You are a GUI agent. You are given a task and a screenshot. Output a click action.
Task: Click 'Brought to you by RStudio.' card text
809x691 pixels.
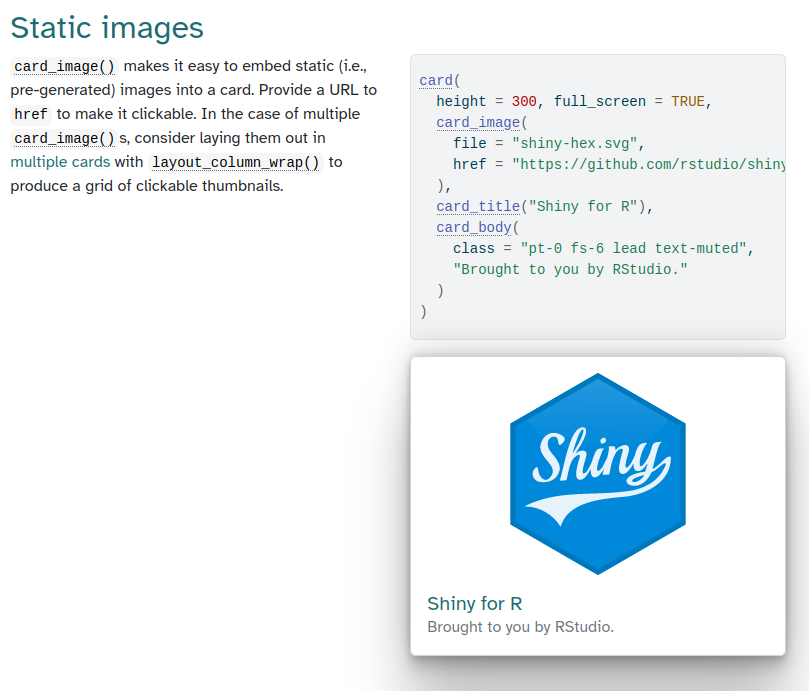click(521, 627)
